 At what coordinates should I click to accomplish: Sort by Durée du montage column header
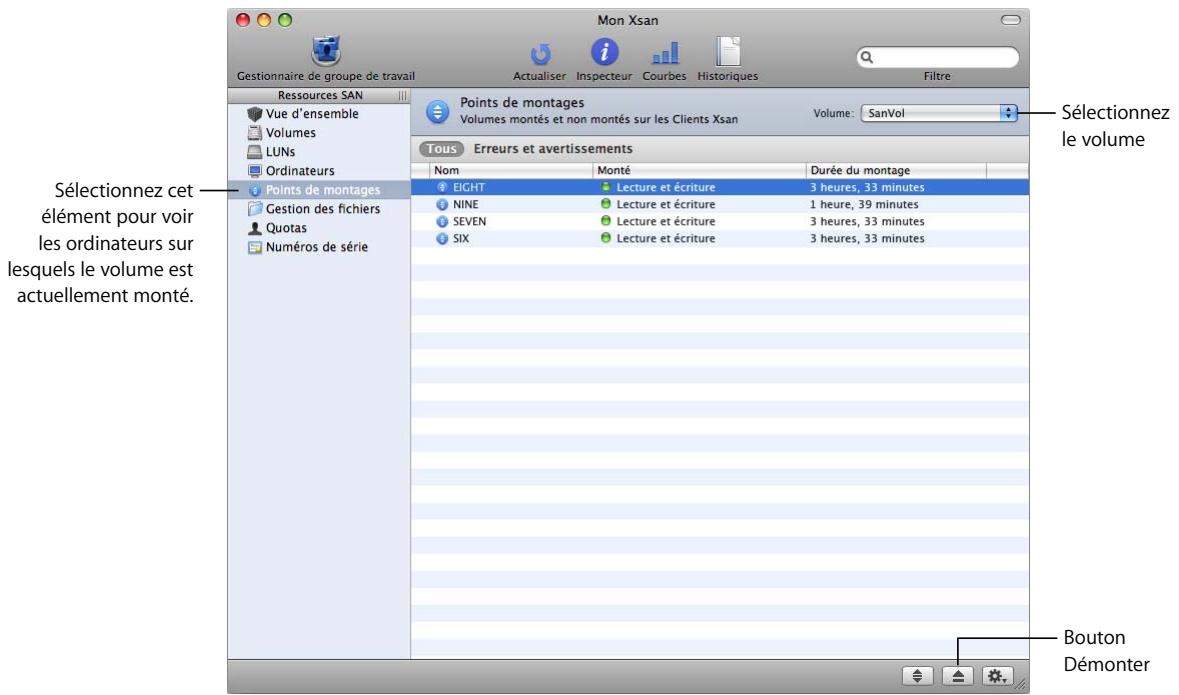point(896,171)
